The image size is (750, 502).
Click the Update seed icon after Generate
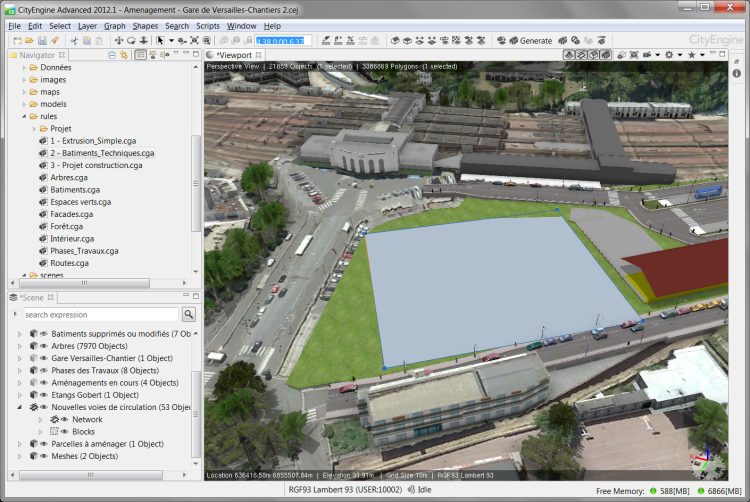coord(563,41)
